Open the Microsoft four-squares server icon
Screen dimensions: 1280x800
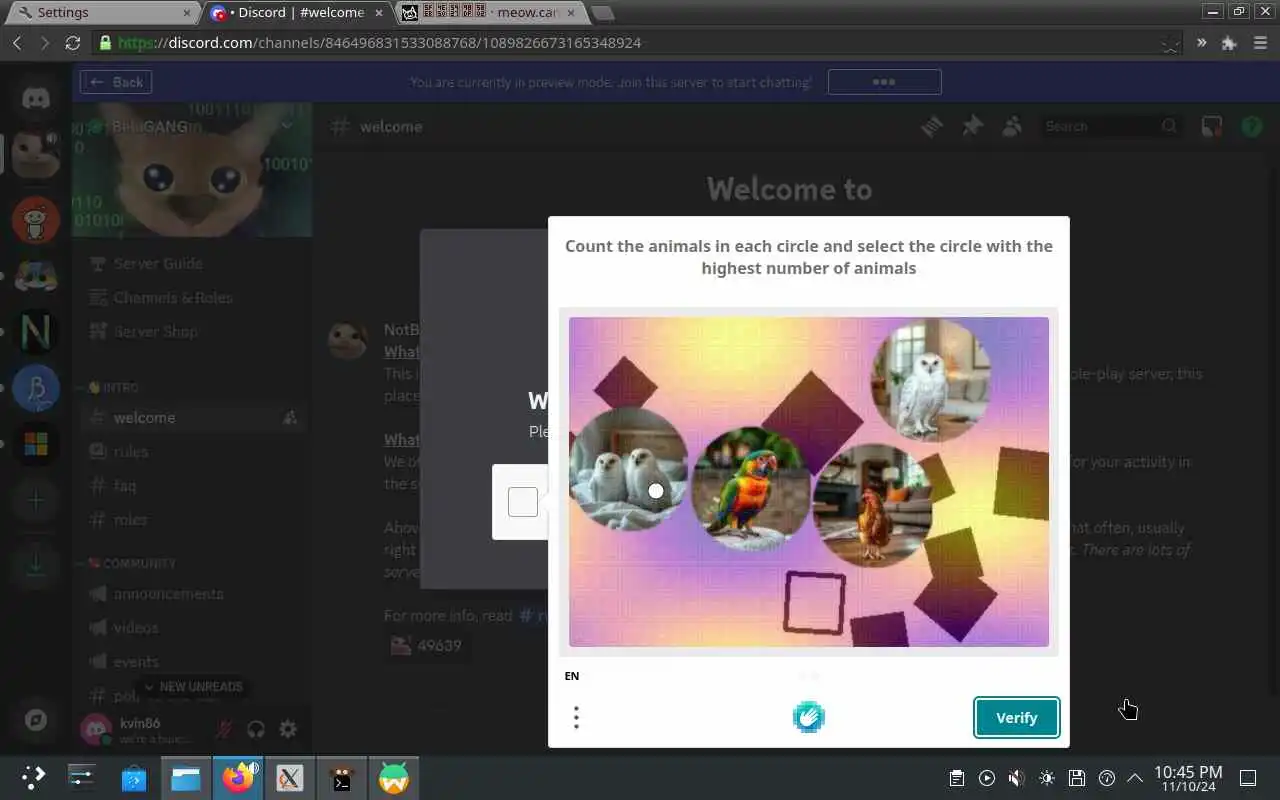pos(36,444)
